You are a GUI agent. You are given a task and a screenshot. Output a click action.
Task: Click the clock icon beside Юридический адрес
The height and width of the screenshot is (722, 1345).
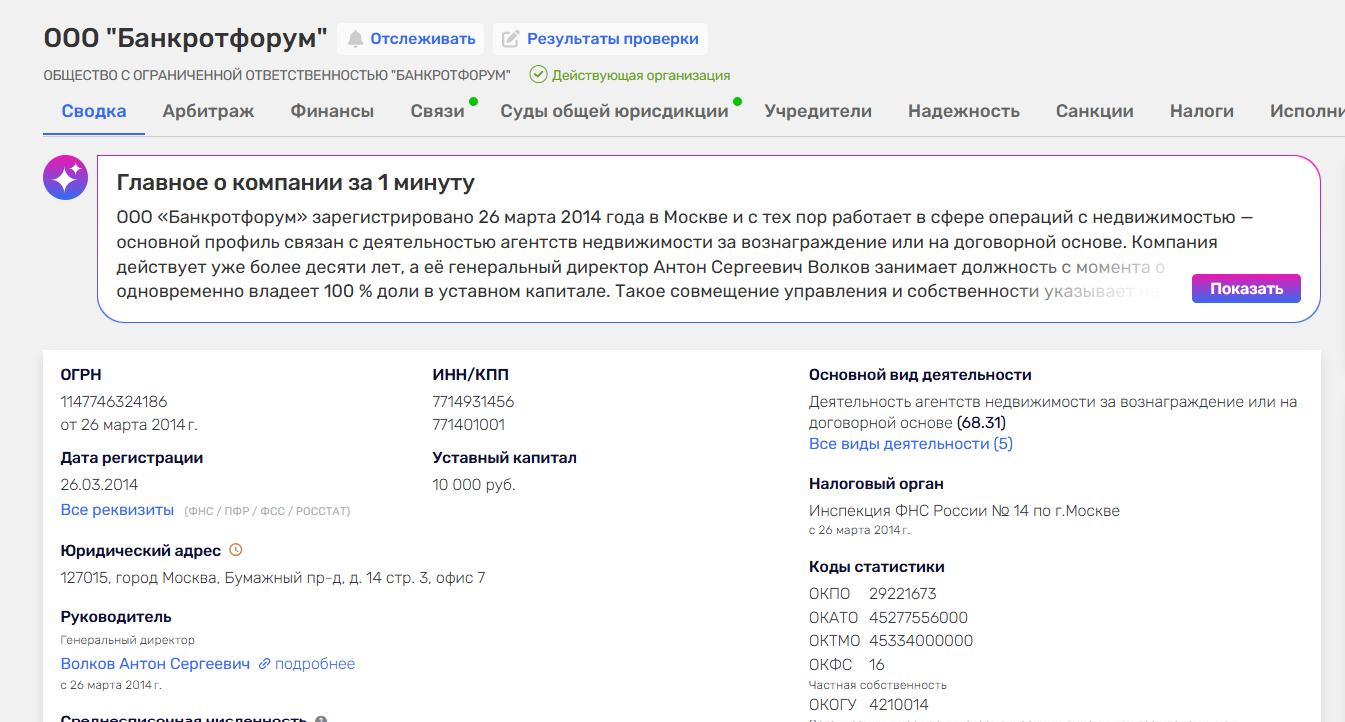click(x=236, y=550)
